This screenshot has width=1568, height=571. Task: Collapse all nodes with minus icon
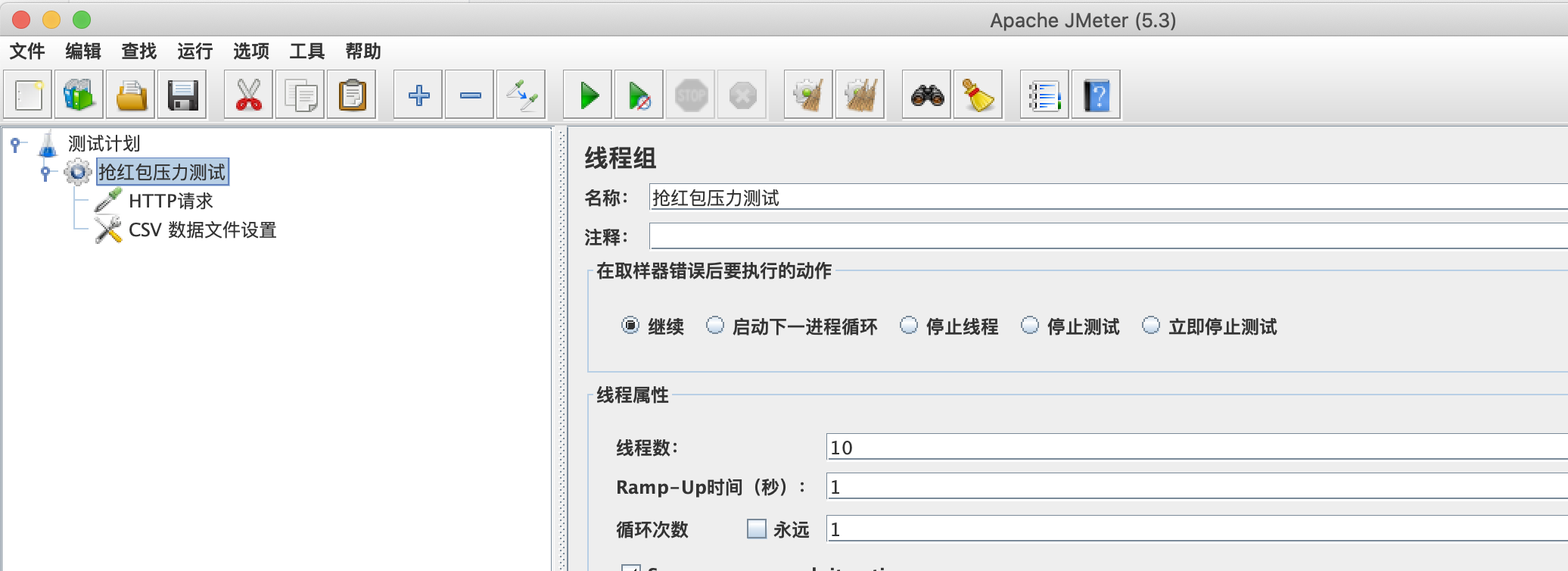[470, 95]
